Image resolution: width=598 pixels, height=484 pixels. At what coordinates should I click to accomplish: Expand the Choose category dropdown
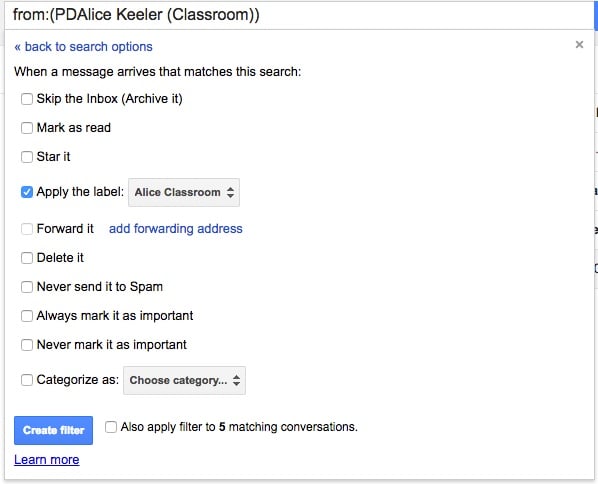click(184, 380)
